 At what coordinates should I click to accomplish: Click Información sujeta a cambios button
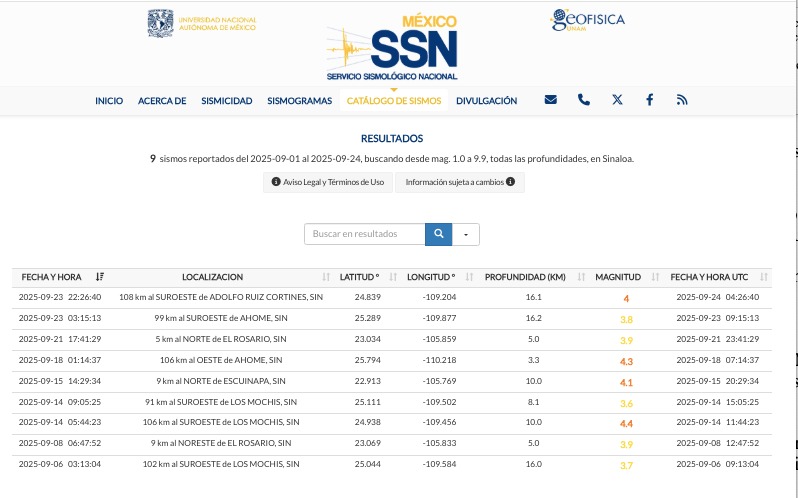point(460,182)
